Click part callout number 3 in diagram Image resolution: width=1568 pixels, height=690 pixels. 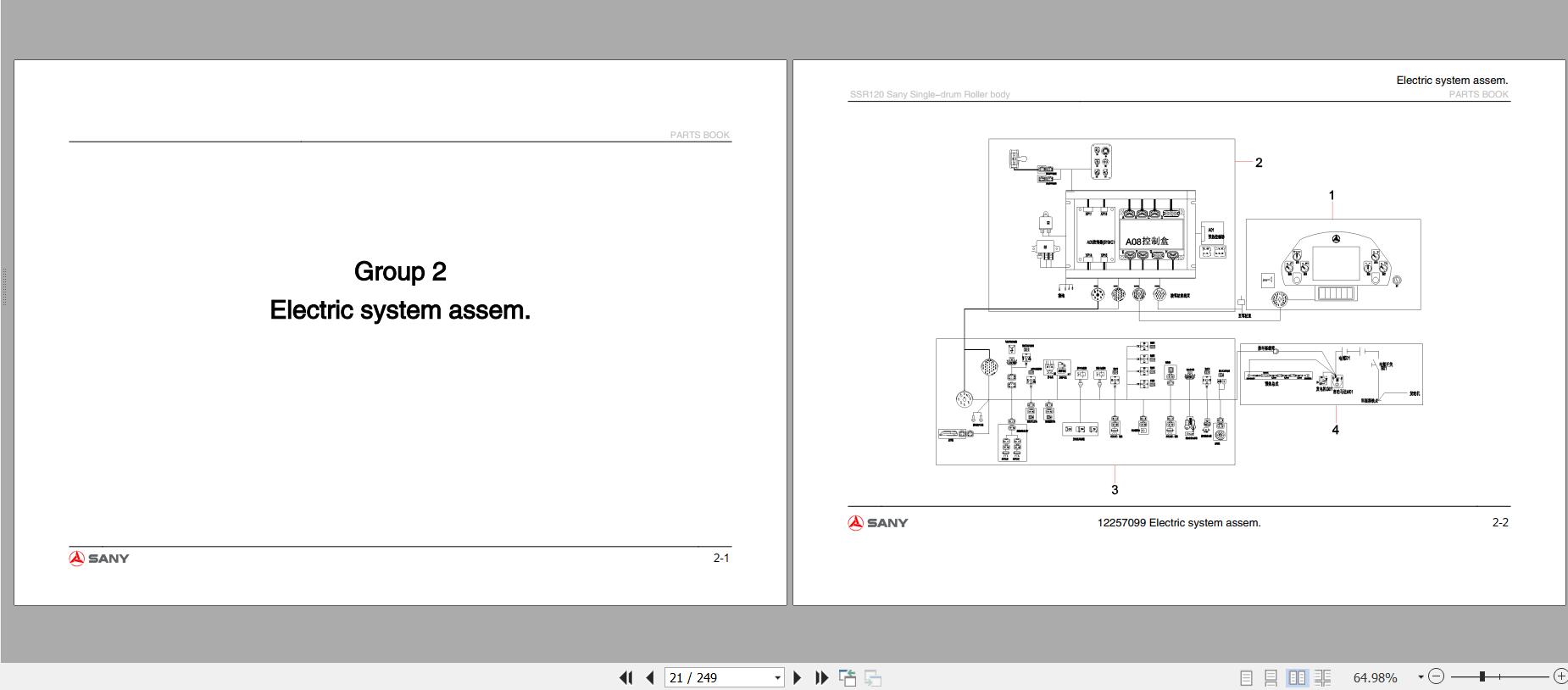[1115, 490]
